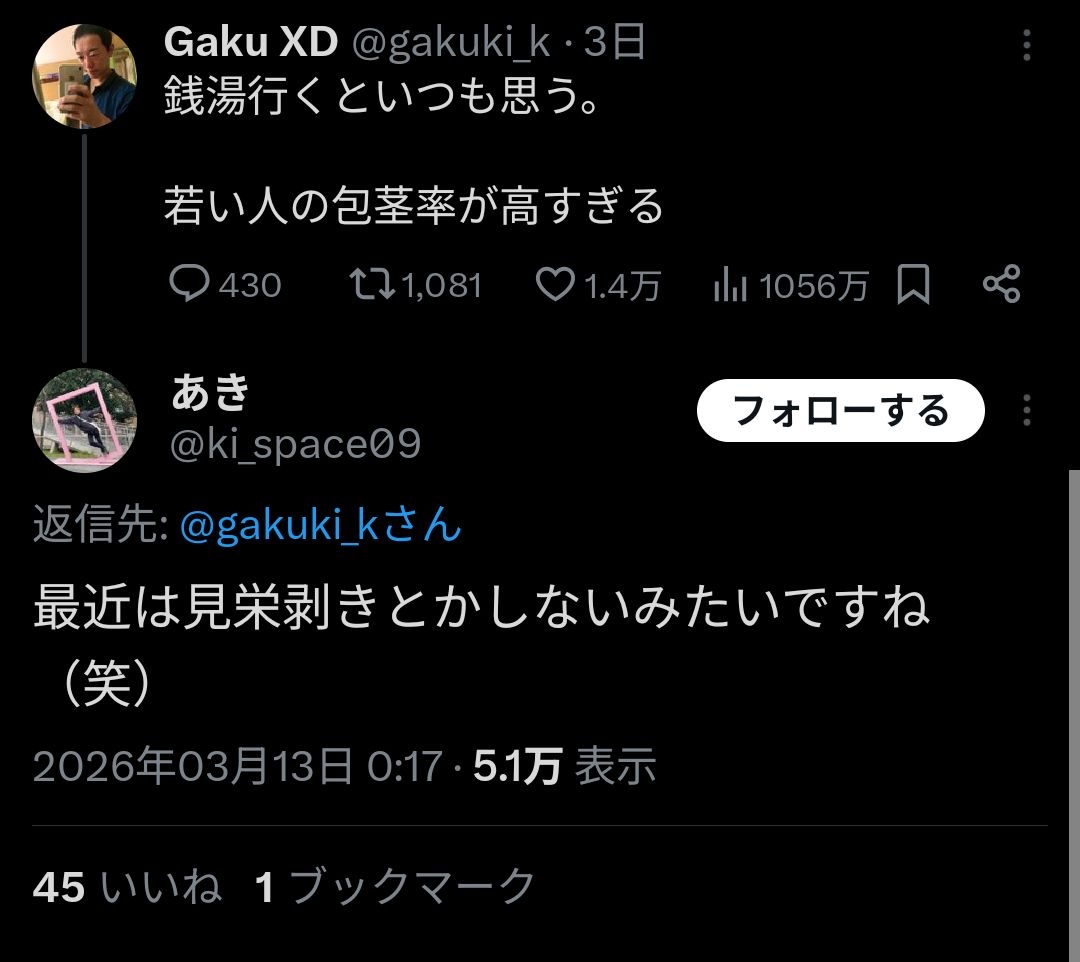Click the 1 ブックマーク count

[395, 886]
